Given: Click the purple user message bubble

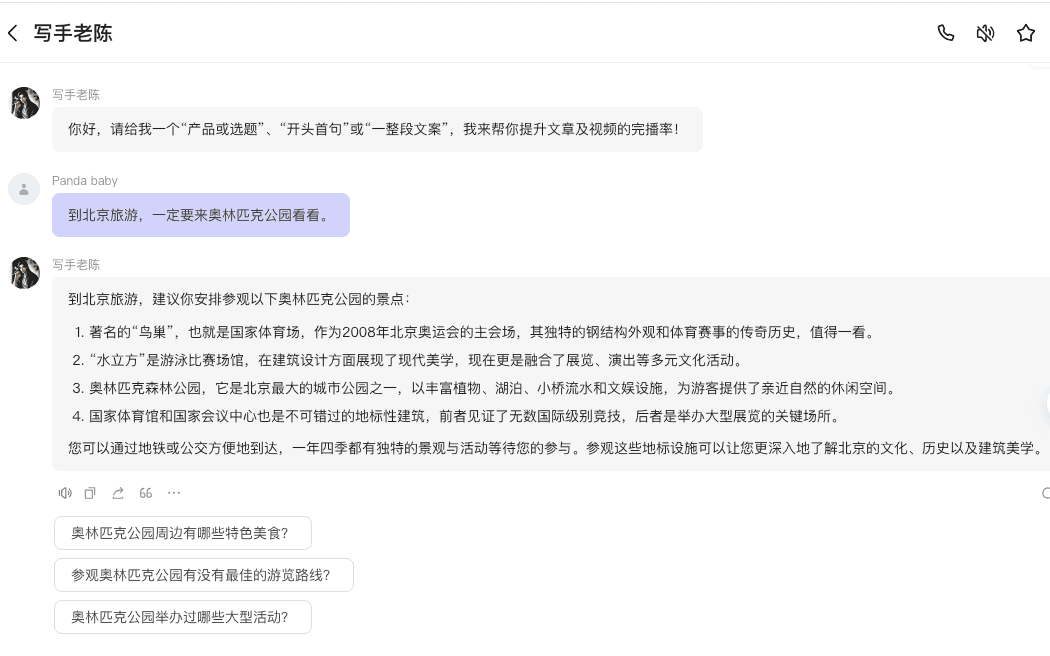Looking at the screenshot, I should click(200, 215).
